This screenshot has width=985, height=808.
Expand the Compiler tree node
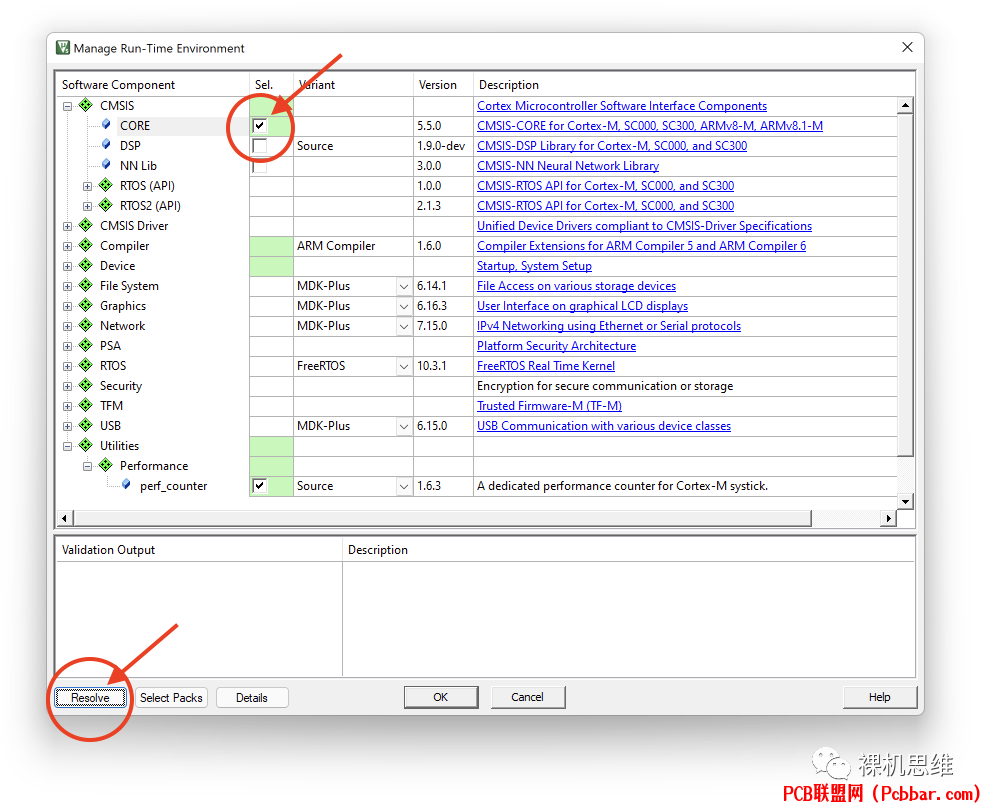pyautogui.click(x=67, y=246)
